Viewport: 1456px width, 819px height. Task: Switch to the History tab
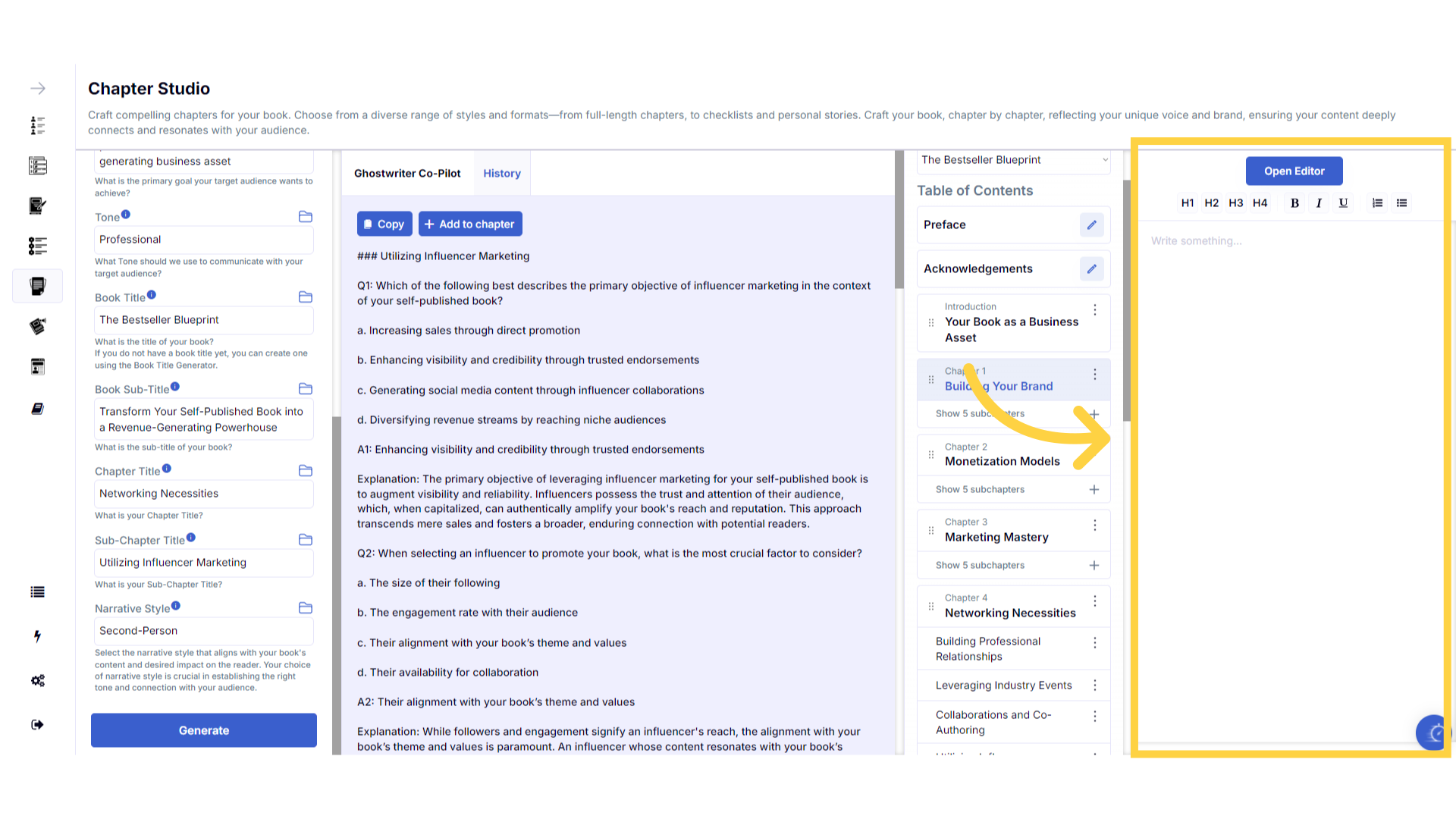click(x=502, y=174)
